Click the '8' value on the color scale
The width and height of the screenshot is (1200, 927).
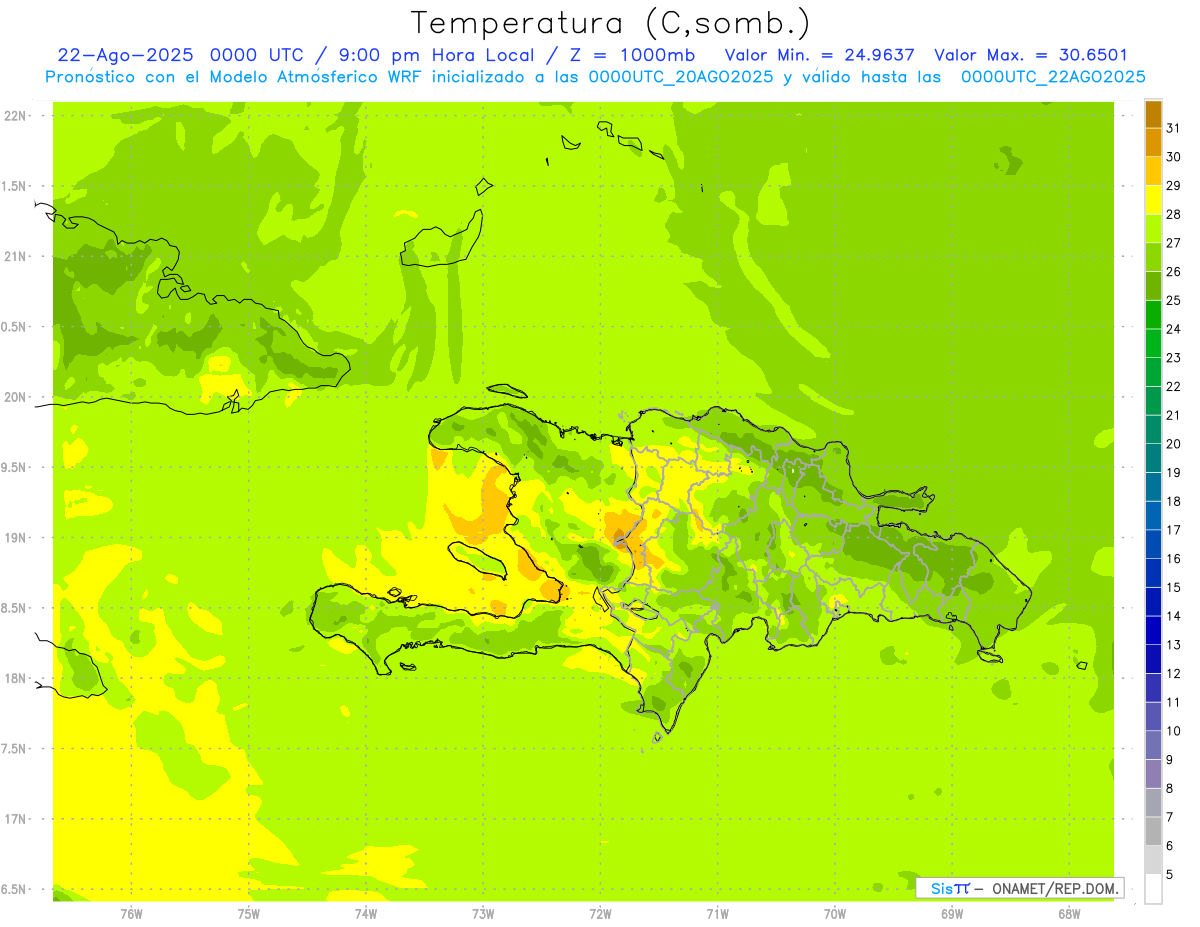[x=1170, y=788]
